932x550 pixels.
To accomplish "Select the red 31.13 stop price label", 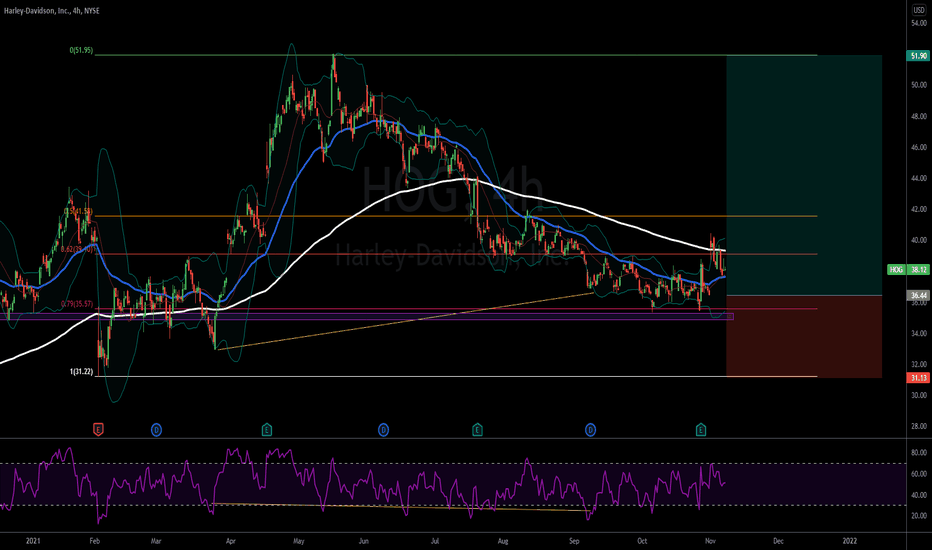I will (x=918, y=378).
